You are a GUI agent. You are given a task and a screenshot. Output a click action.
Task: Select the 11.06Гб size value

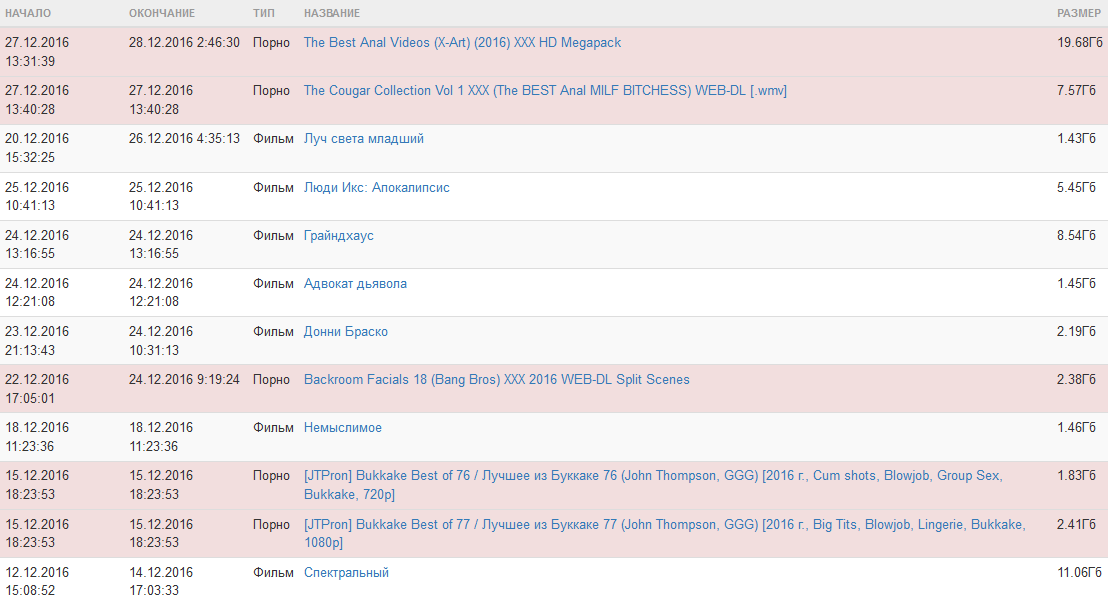pos(1079,572)
